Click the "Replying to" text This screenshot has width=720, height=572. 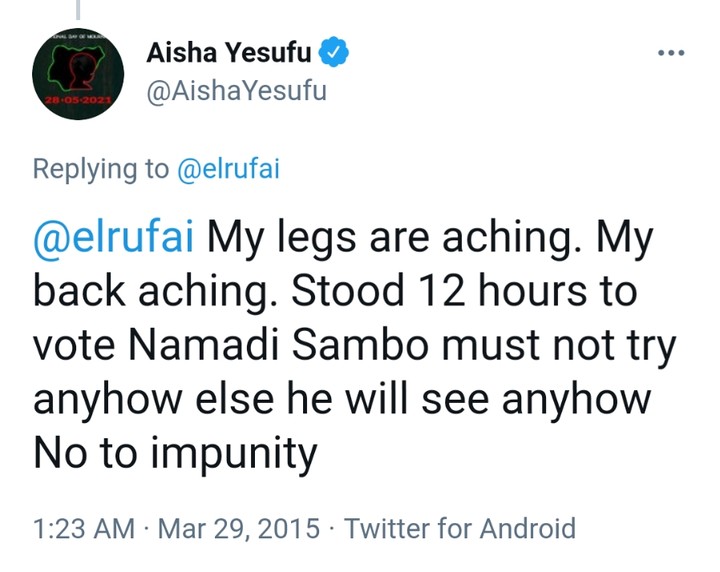coord(101,169)
